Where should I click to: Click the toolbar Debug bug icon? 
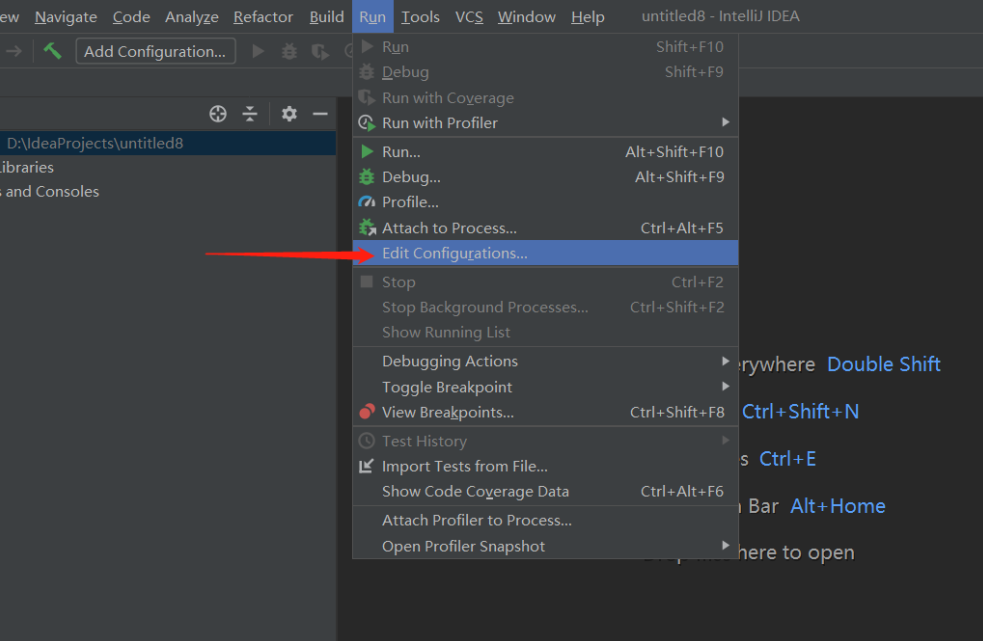[289, 51]
